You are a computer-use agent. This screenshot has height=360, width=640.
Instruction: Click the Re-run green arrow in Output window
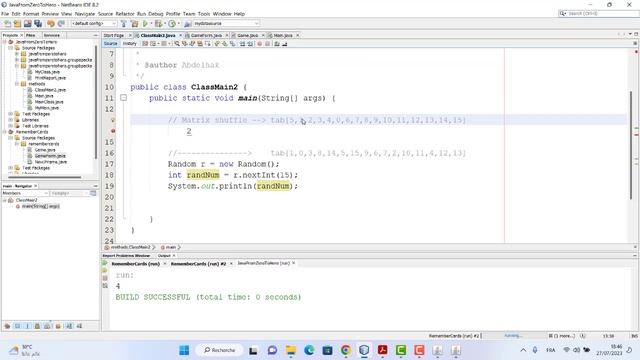105,263
